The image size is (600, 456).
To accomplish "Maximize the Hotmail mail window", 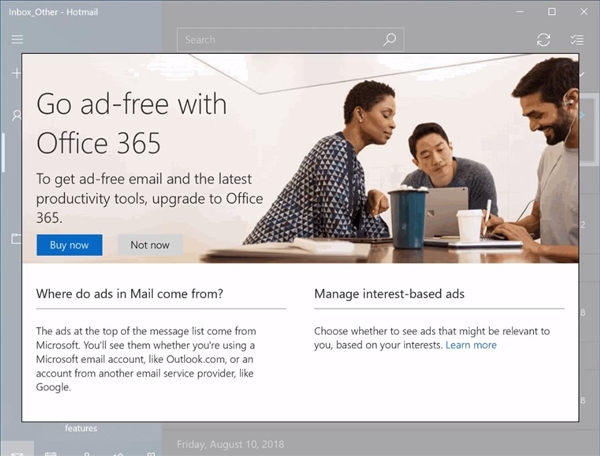I will pos(551,11).
